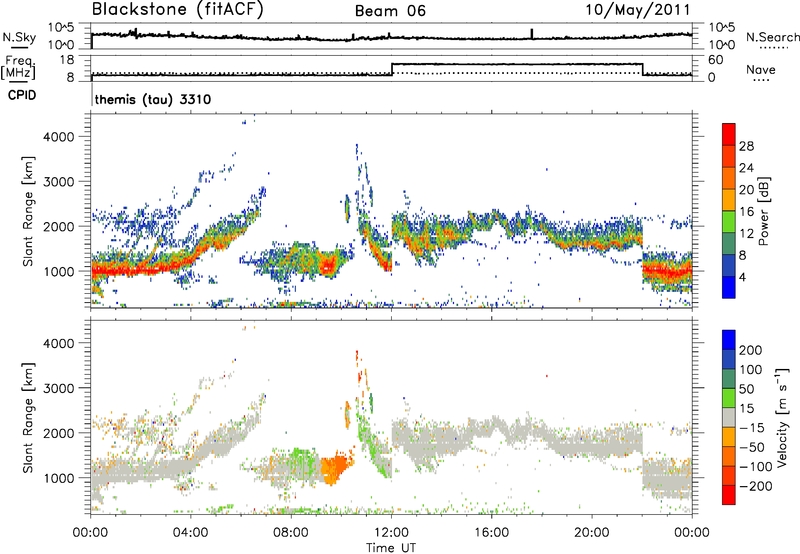Click the orange velocity patch near 09:30
The image size is (800, 554).
point(336,468)
